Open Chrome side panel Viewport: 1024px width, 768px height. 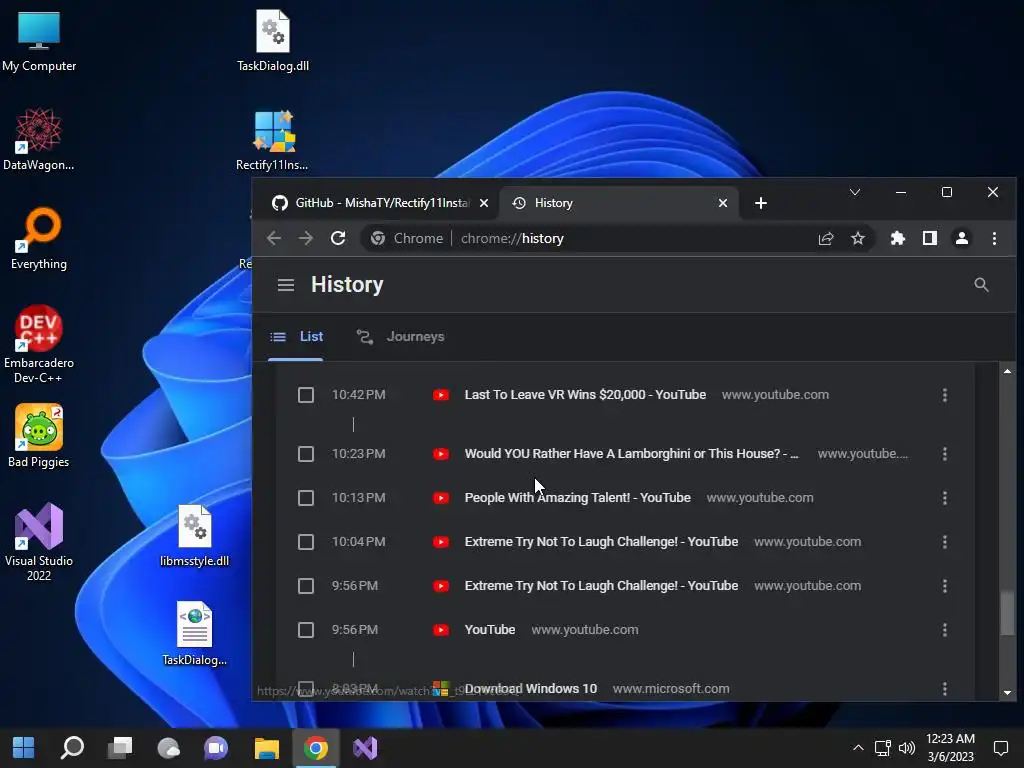pyautogui.click(x=930, y=238)
